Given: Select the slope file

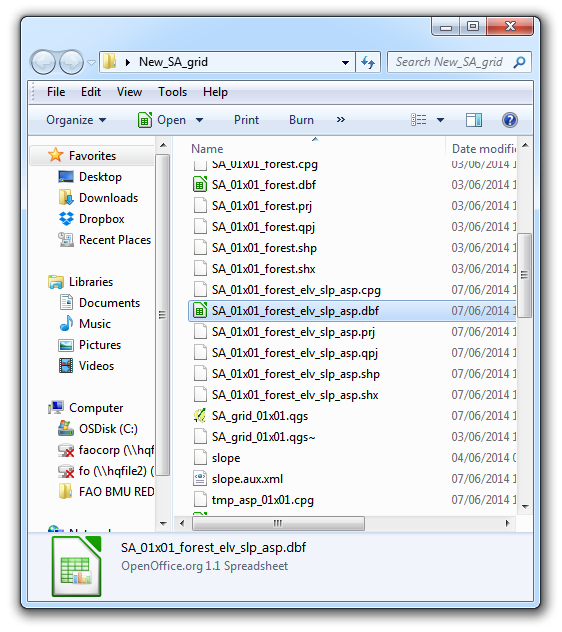Looking at the screenshot, I should coord(226,457).
